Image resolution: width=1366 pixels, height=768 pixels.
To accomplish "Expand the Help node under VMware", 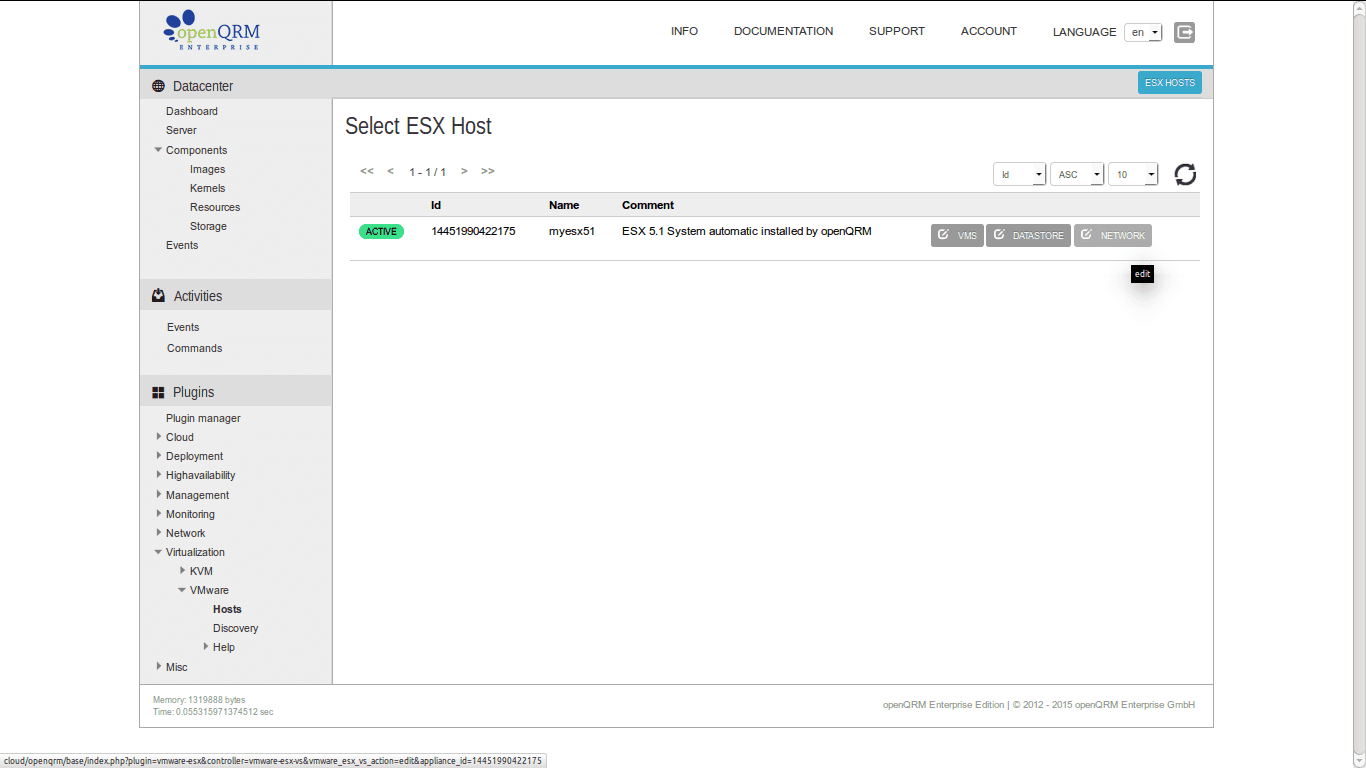I will (x=206, y=647).
